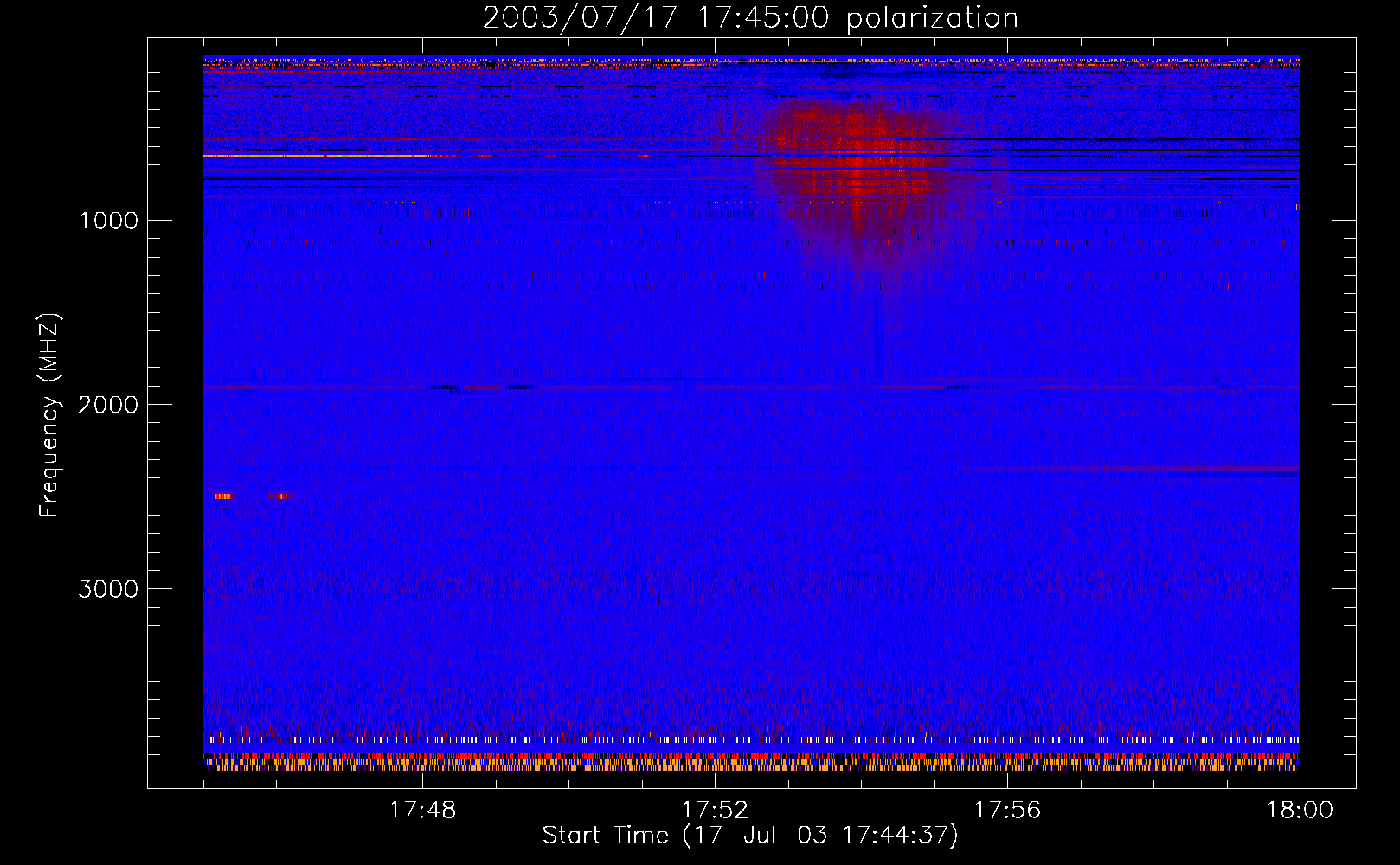The height and width of the screenshot is (865, 1400).
Task: Click the 3000 frequency tick label
Action: pyautogui.click(x=108, y=588)
